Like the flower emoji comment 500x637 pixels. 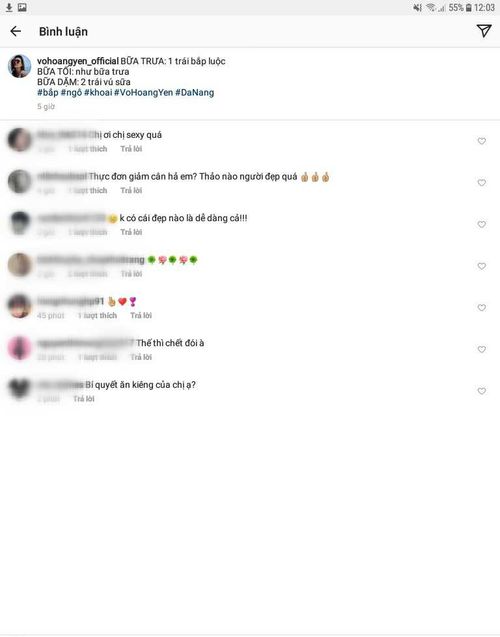(x=482, y=266)
